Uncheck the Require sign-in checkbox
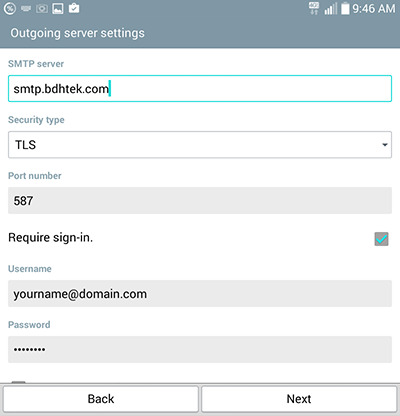 click(381, 239)
